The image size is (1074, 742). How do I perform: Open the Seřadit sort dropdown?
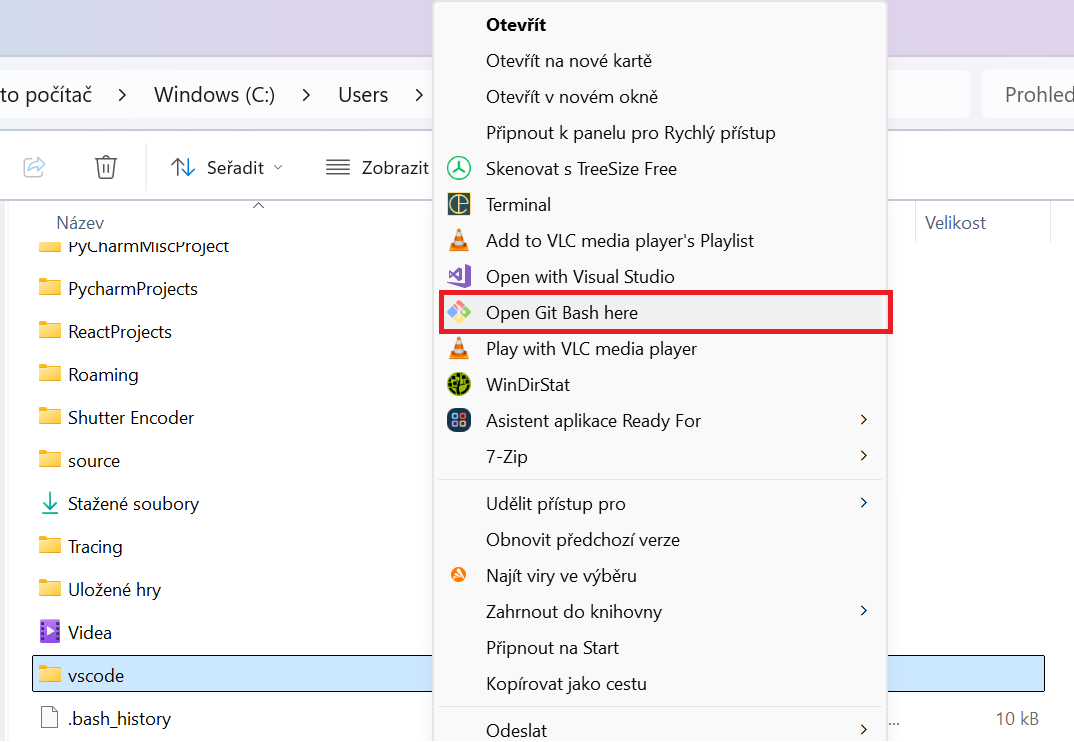click(227, 167)
